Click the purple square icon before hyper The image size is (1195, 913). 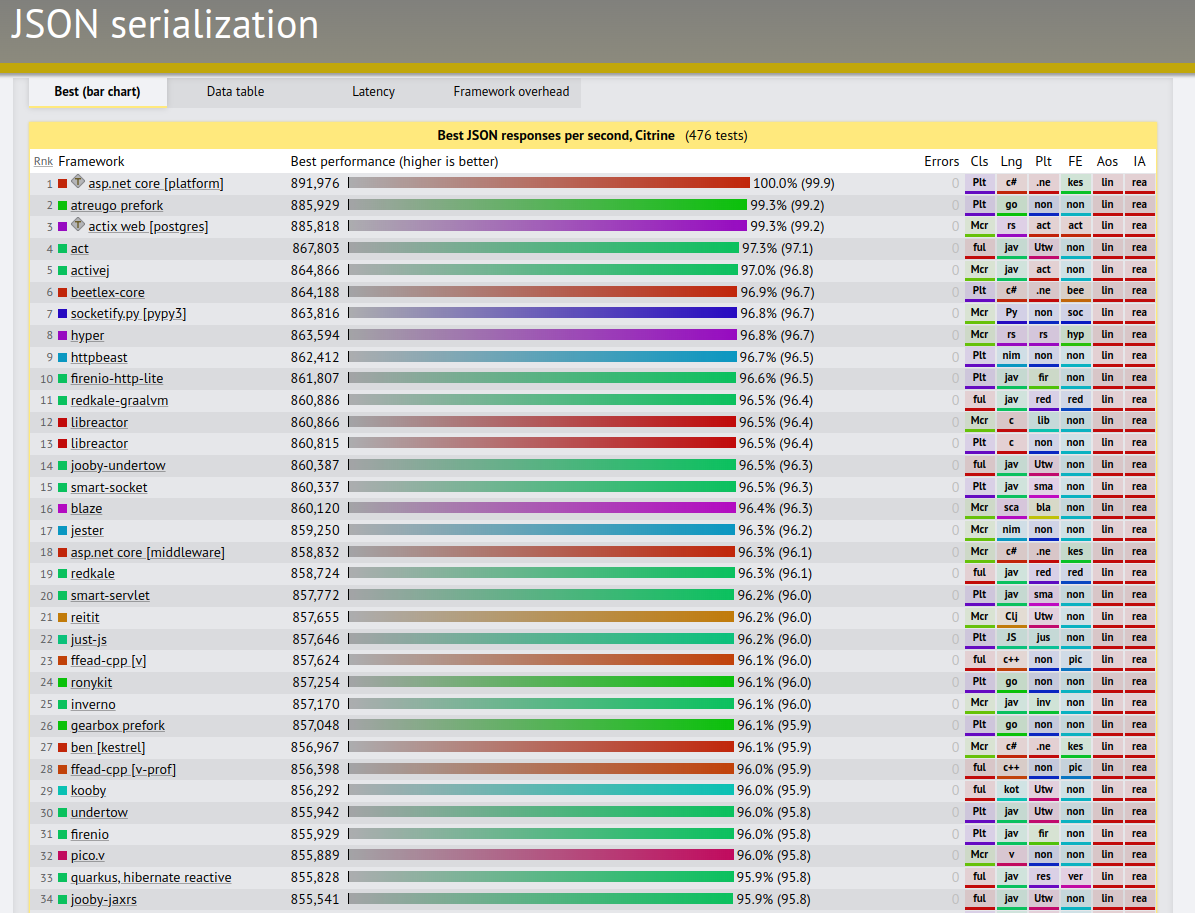coord(63,335)
